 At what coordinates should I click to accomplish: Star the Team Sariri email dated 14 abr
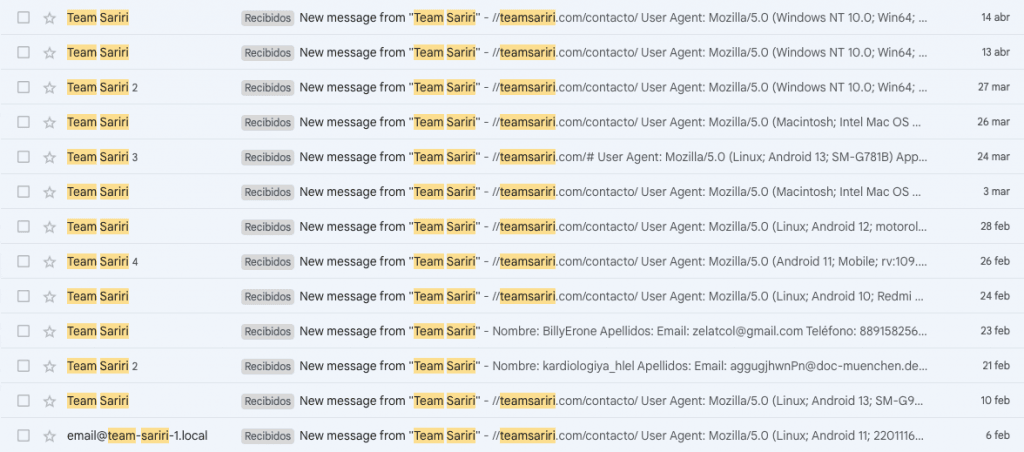pyautogui.click(x=49, y=18)
